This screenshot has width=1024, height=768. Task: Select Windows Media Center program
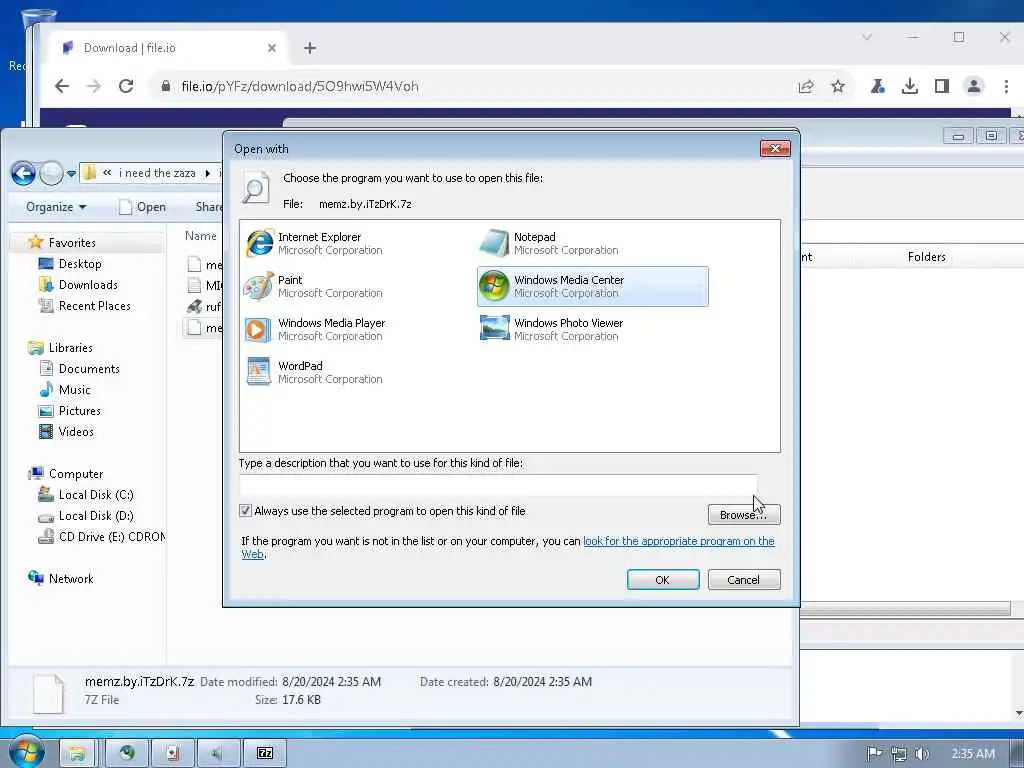(592, 286)
